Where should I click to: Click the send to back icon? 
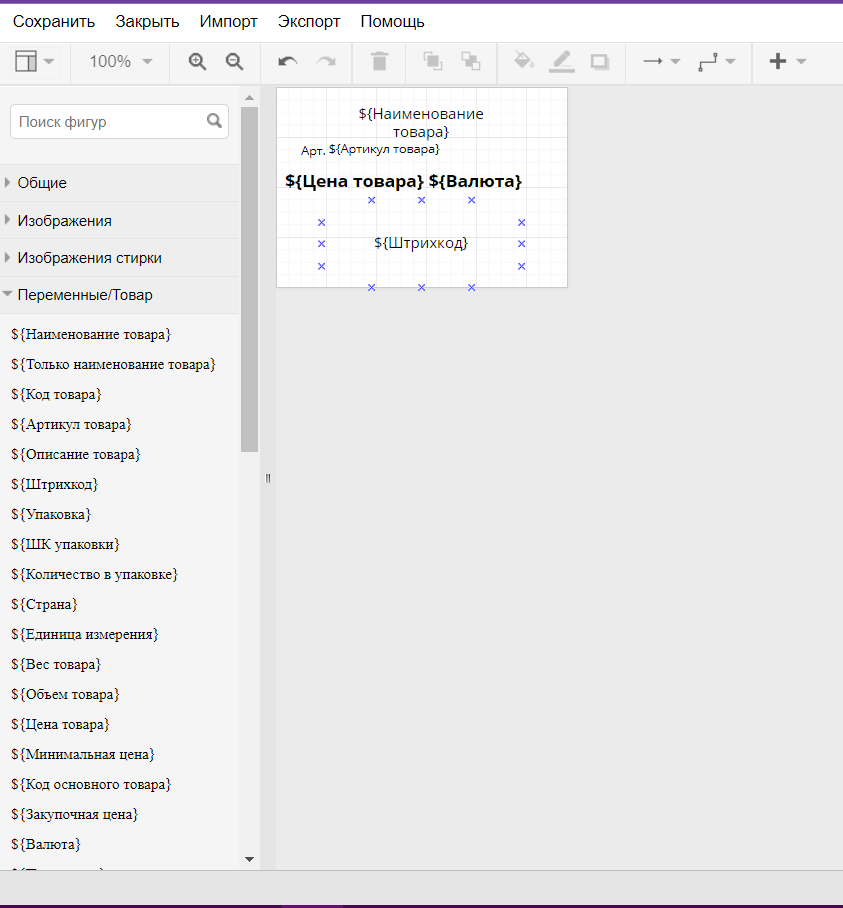471,61
